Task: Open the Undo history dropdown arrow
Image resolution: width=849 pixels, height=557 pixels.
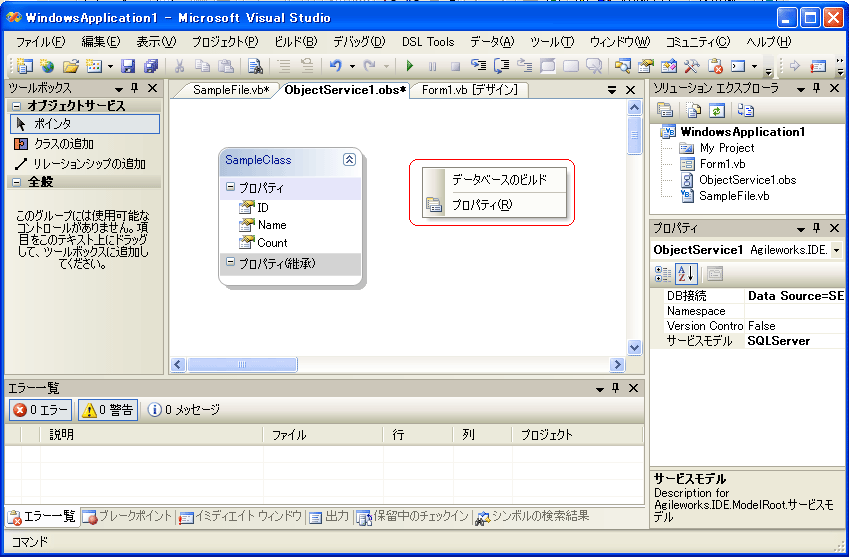Action: pos(352,67)
